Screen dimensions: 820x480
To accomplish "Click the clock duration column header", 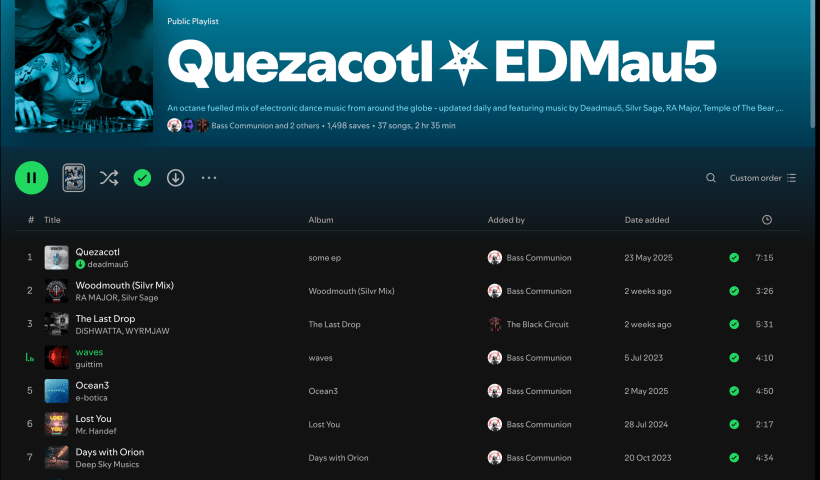I will [x=766, y=220].
